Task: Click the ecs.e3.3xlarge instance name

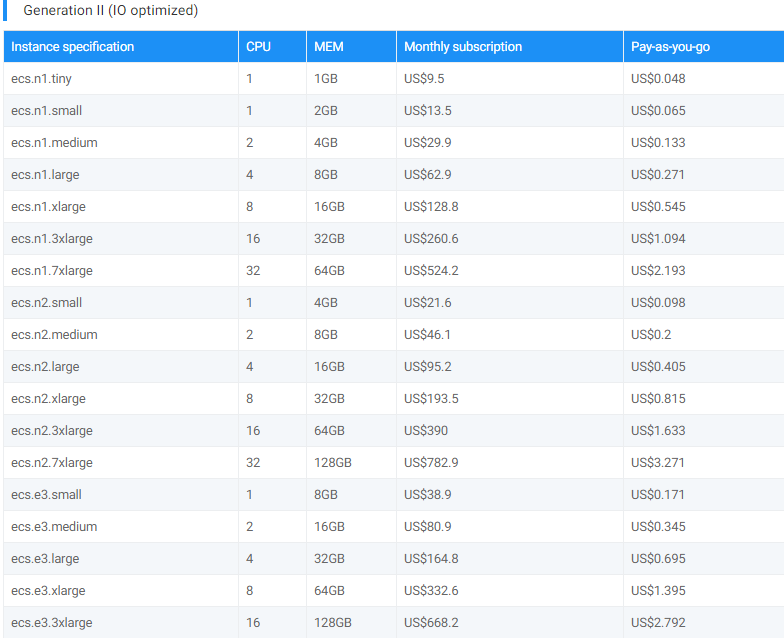Action: 52,622
